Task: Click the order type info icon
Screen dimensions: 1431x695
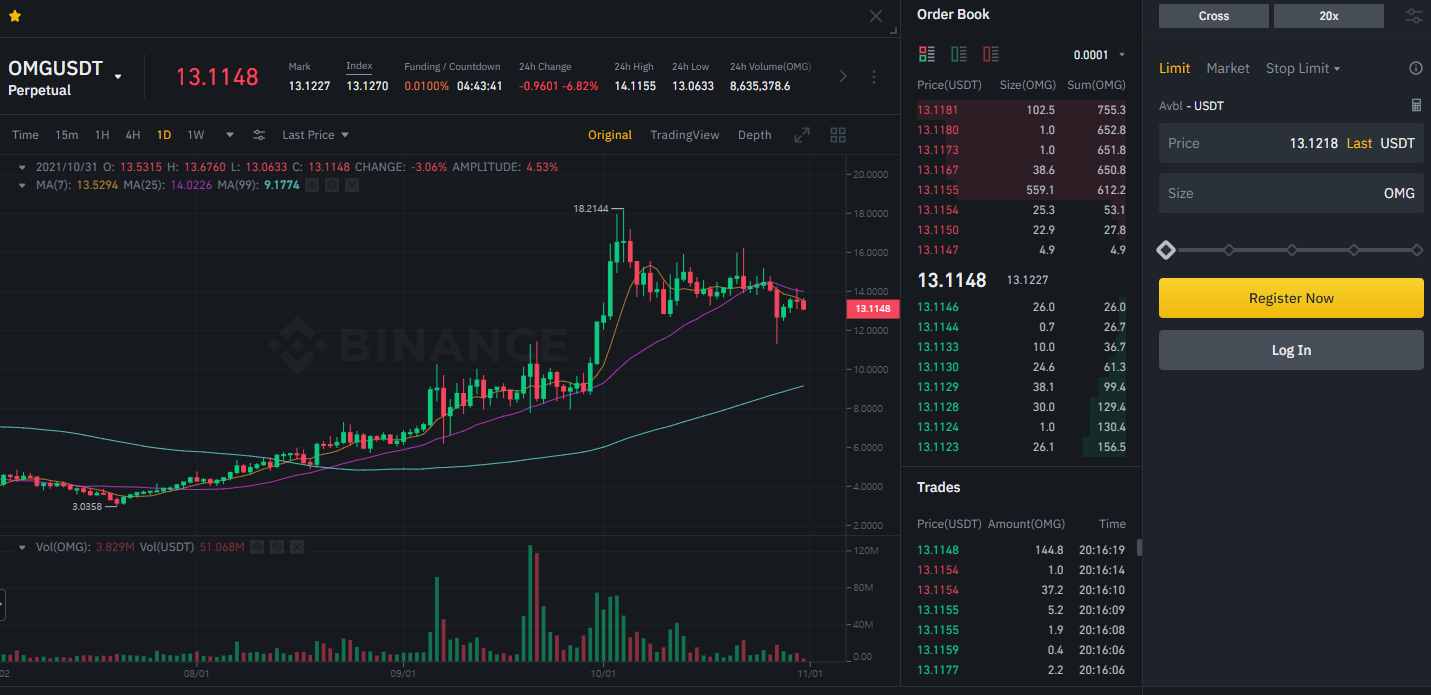Action: 1415,68
